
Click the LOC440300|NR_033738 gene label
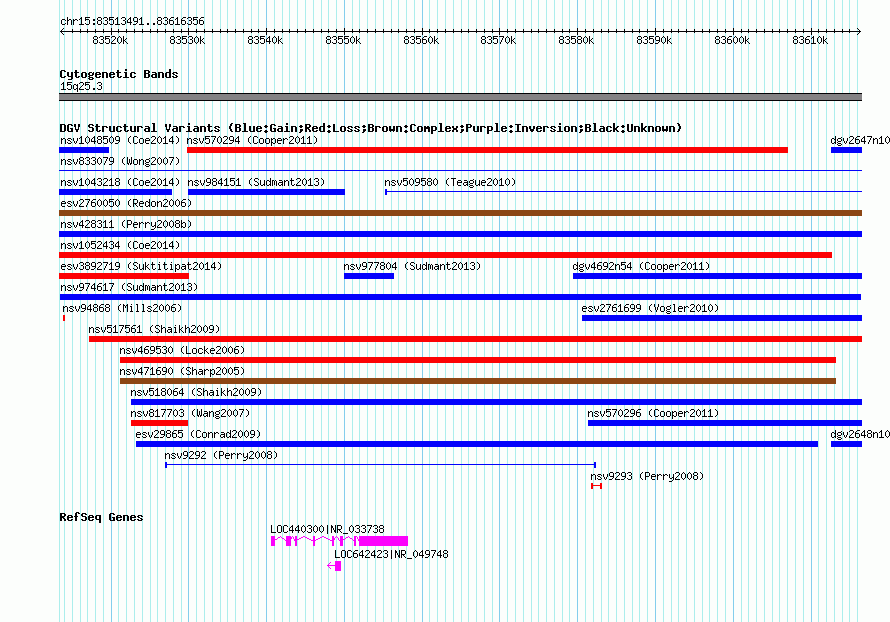pos(328,529)
